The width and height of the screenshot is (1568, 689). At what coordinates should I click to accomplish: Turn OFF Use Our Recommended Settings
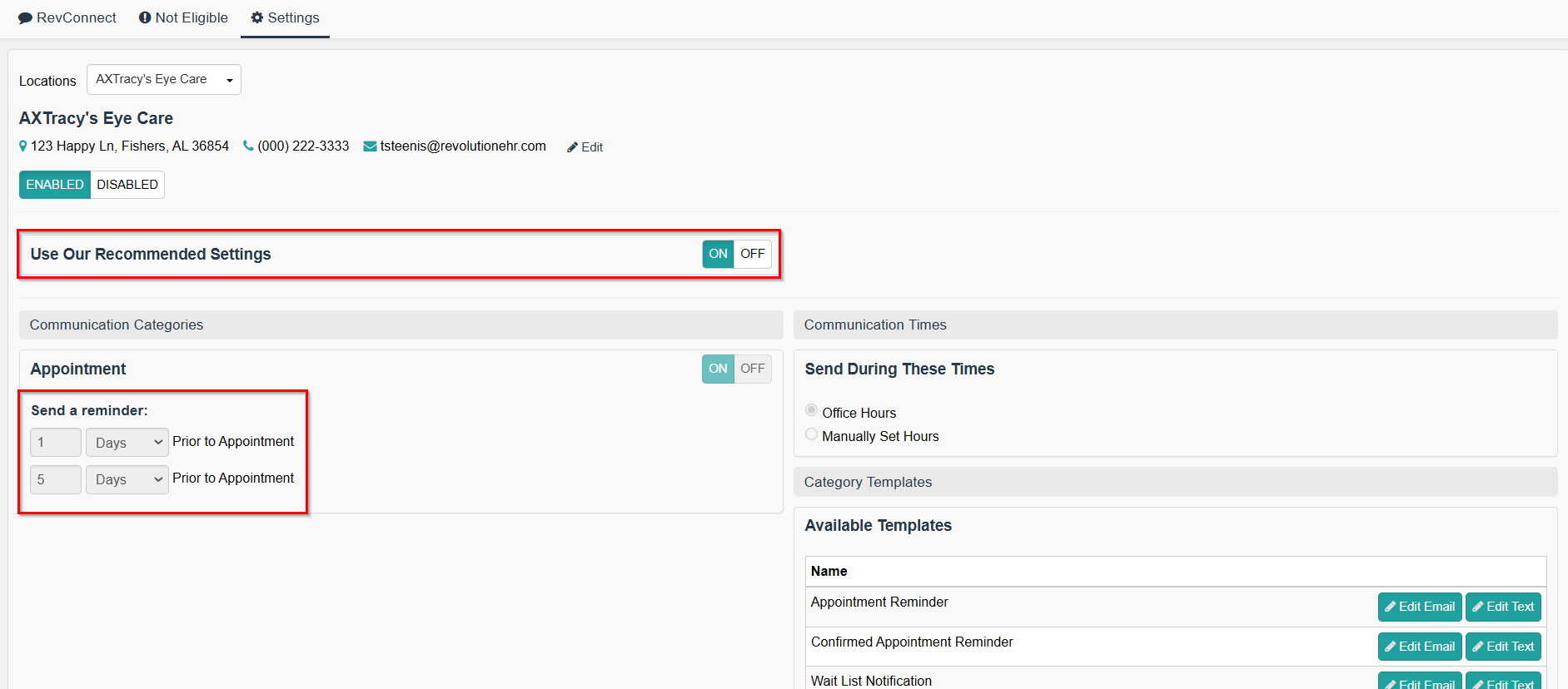(x=752, y=254)
